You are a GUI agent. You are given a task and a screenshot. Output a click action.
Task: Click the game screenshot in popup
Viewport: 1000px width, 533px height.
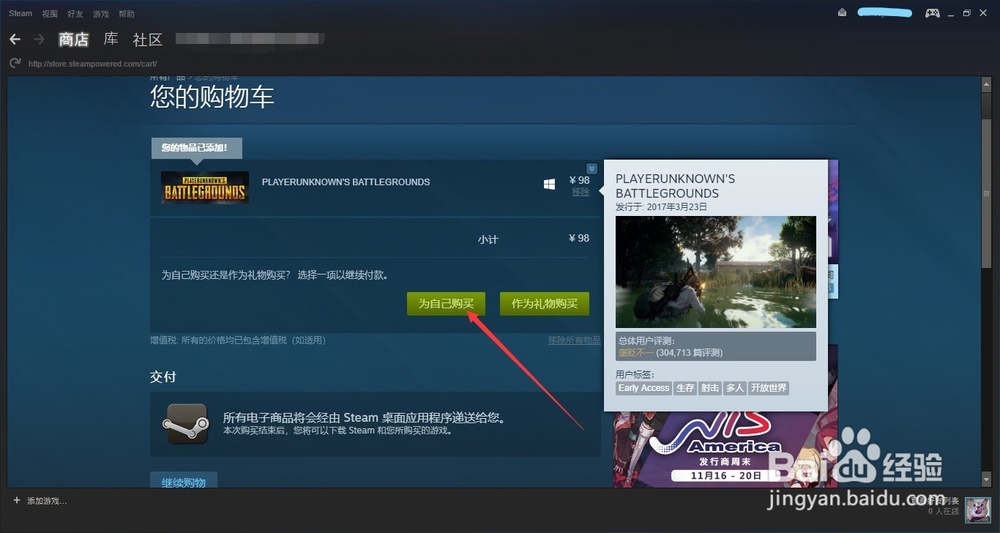[716, 272]
